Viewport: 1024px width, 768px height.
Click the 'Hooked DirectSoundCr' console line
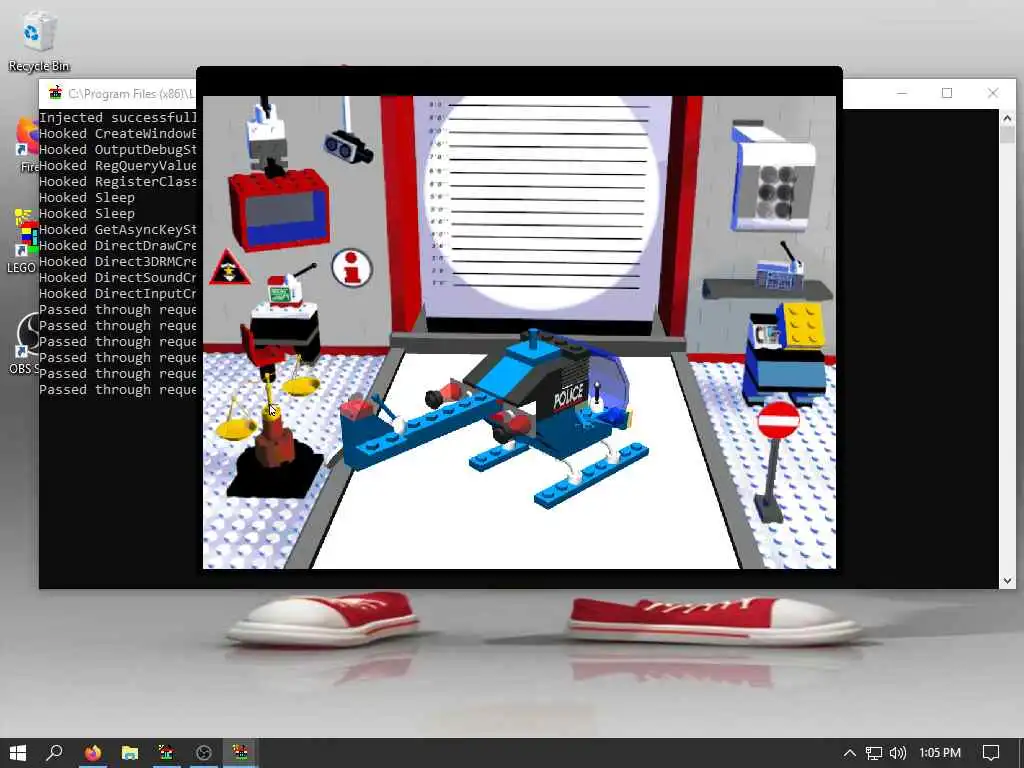click(118, 278)
